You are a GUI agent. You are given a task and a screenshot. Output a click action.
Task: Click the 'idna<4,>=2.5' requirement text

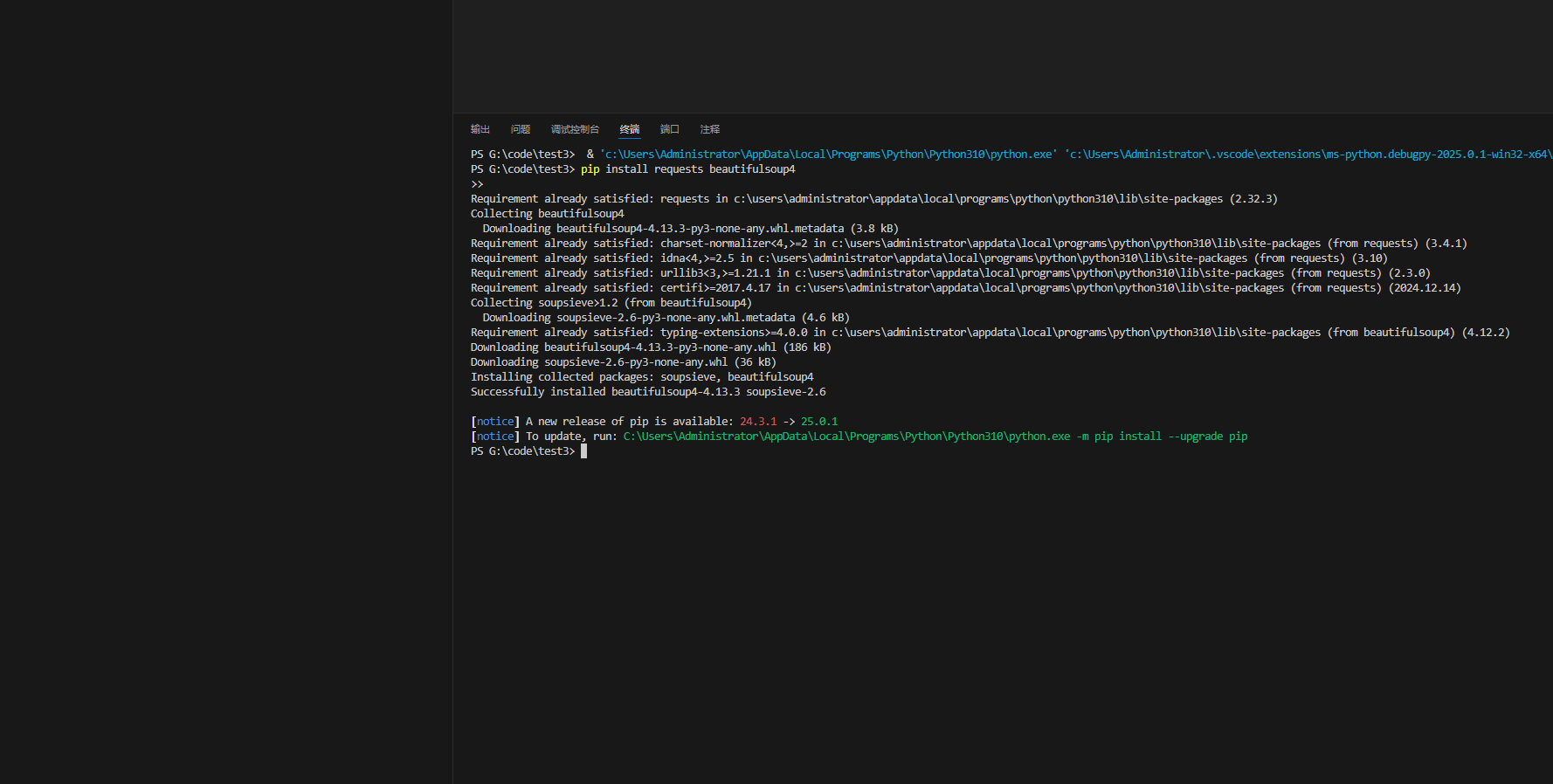pyautogui.click(x=697, y=258)
